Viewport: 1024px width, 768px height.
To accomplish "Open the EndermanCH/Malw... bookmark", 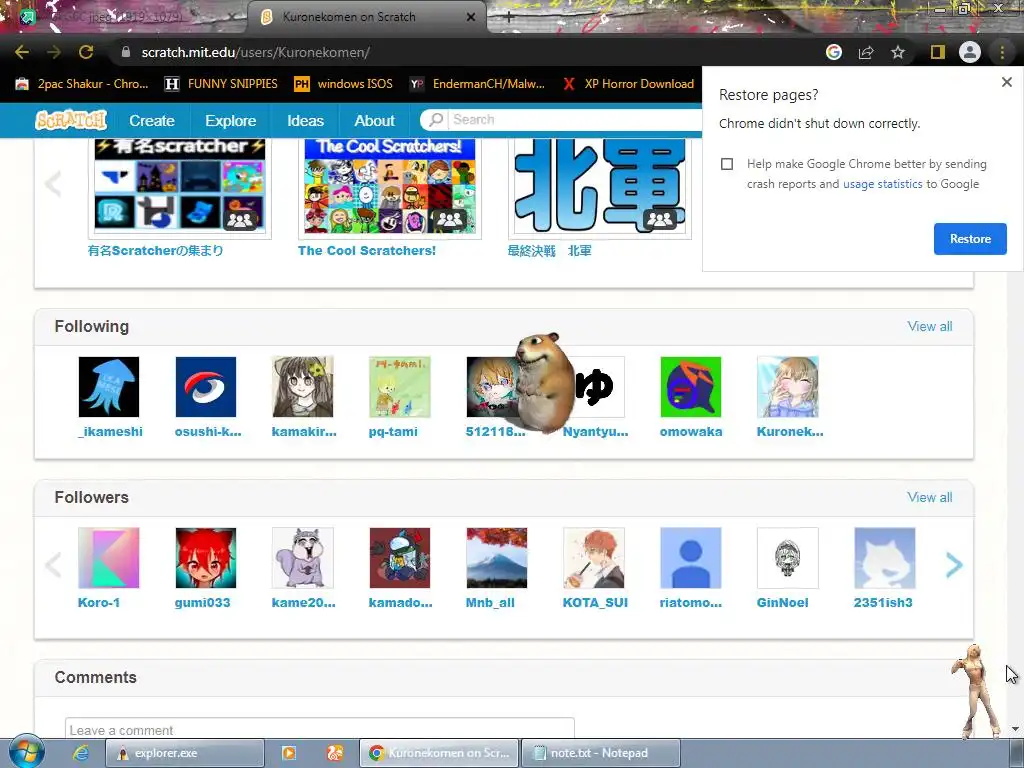I will tap(477, 84).
